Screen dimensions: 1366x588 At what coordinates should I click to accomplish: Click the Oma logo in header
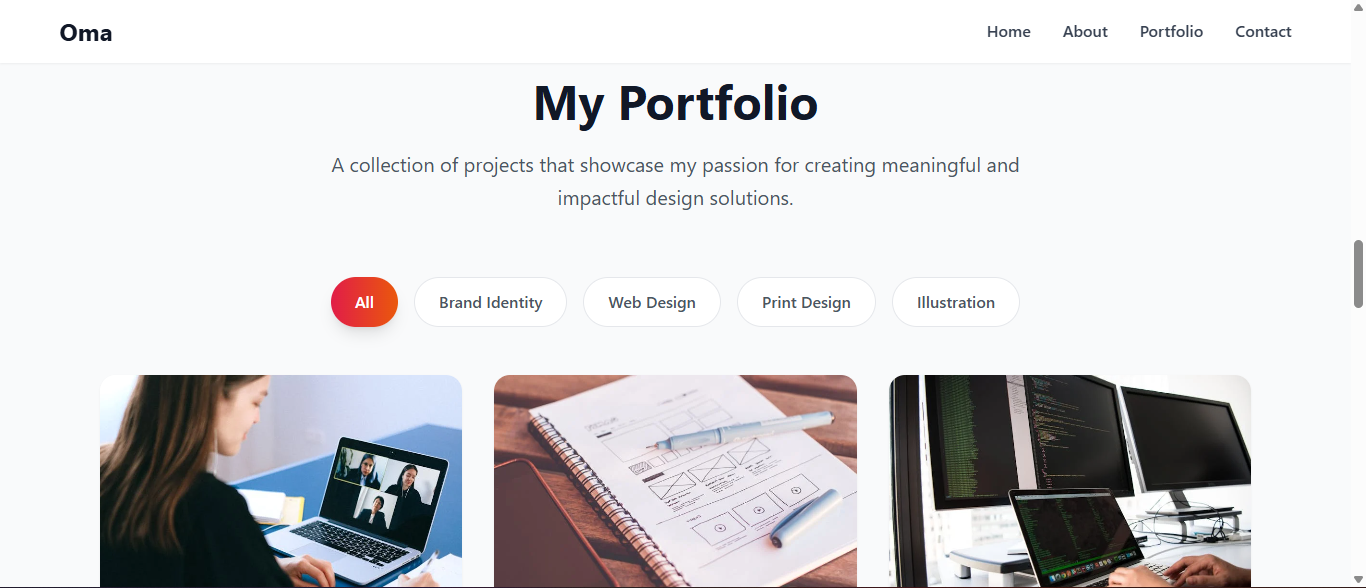point(86,33)
